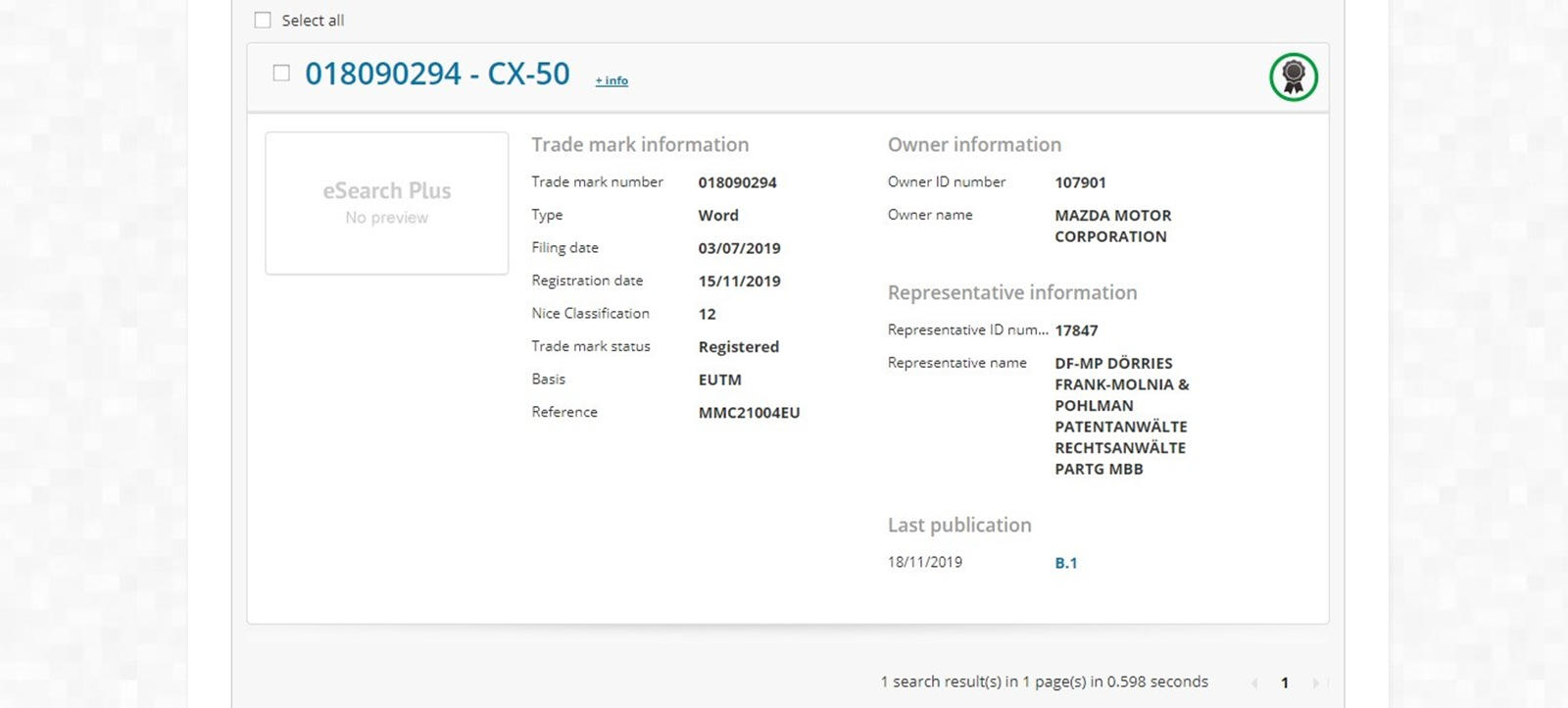The width and height of the screenshot is (1568, 708).
Task: Go to next results page arrow
Action: click(x=1315, y=683)
